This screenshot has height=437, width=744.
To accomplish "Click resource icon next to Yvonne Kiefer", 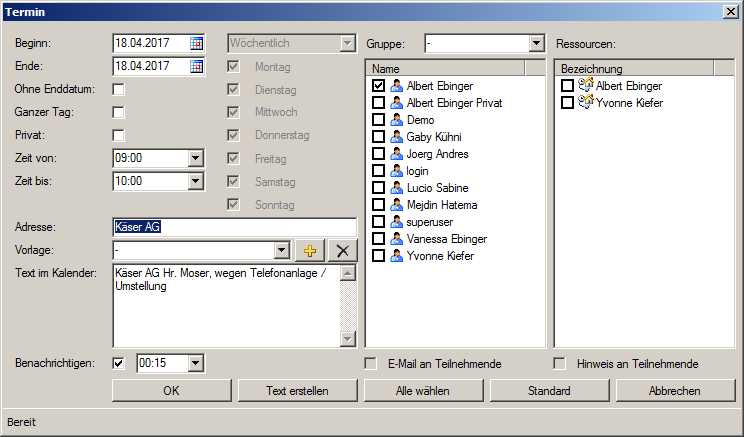I will coord(585,103).
